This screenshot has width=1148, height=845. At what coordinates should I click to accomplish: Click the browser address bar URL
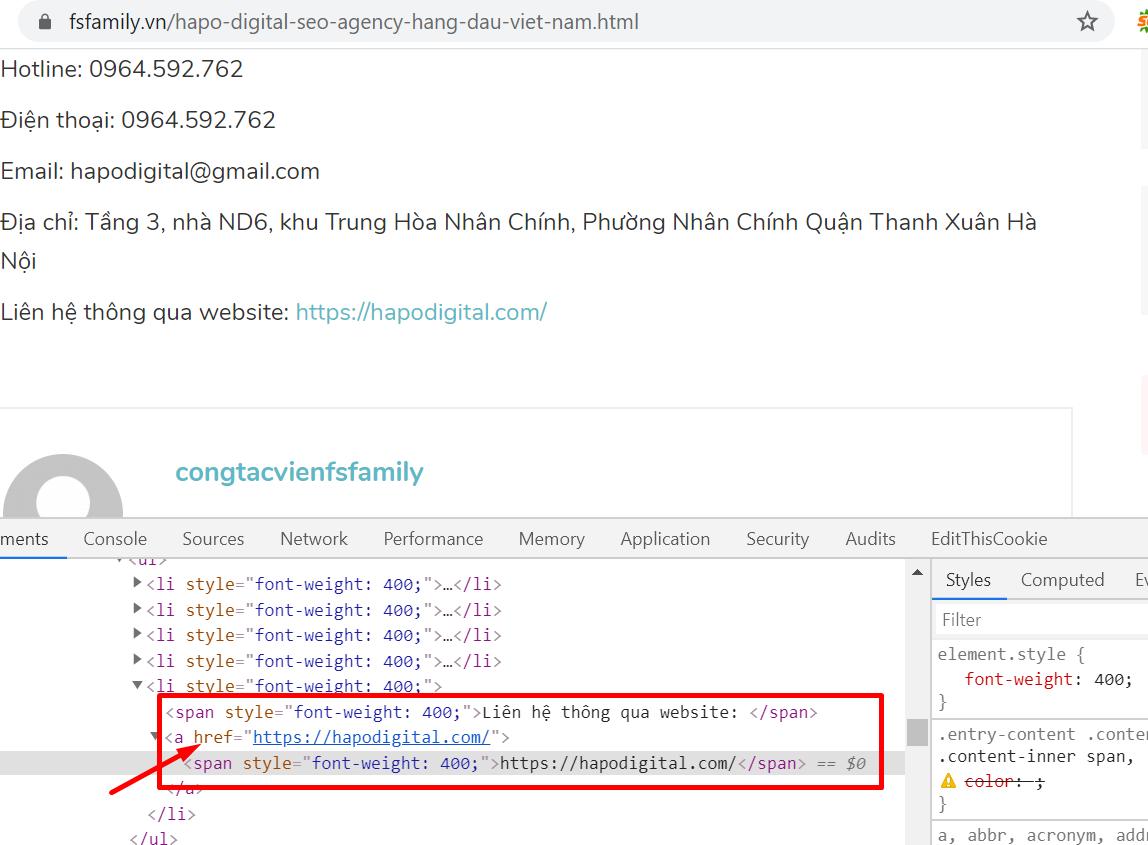(x=354, y=22)
